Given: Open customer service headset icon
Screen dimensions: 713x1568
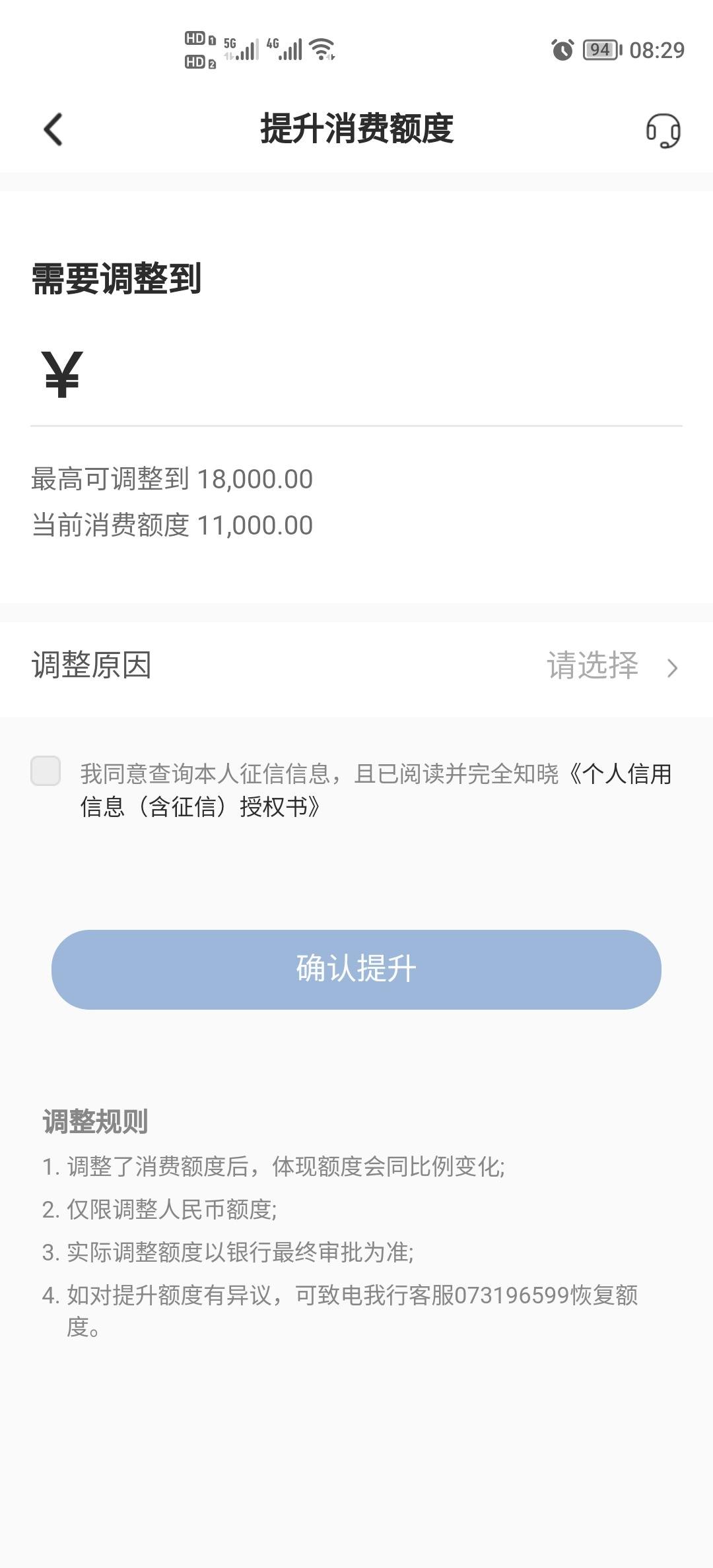Looking at the screenshot, I should (663, 130).
